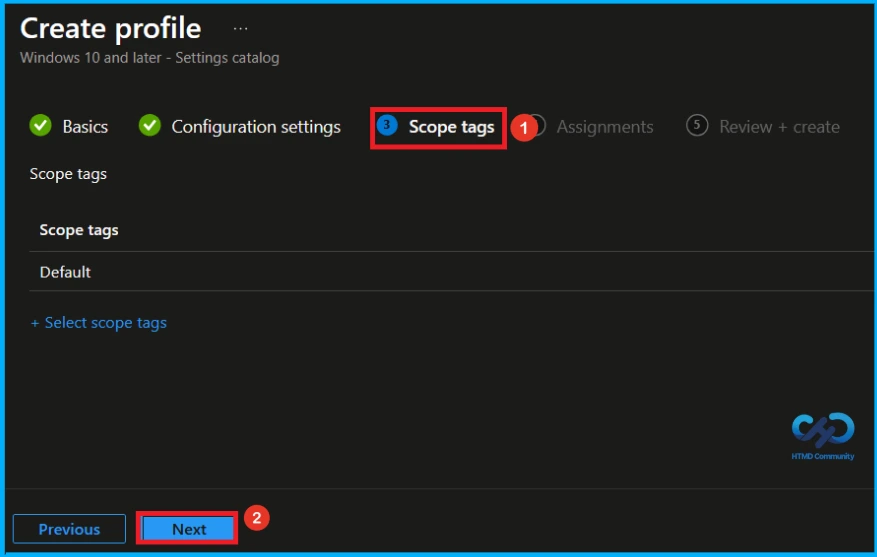The height and width of the screenshot is (557, 877).
Task: Jump to the Assignments step
Action: point(605,127)
